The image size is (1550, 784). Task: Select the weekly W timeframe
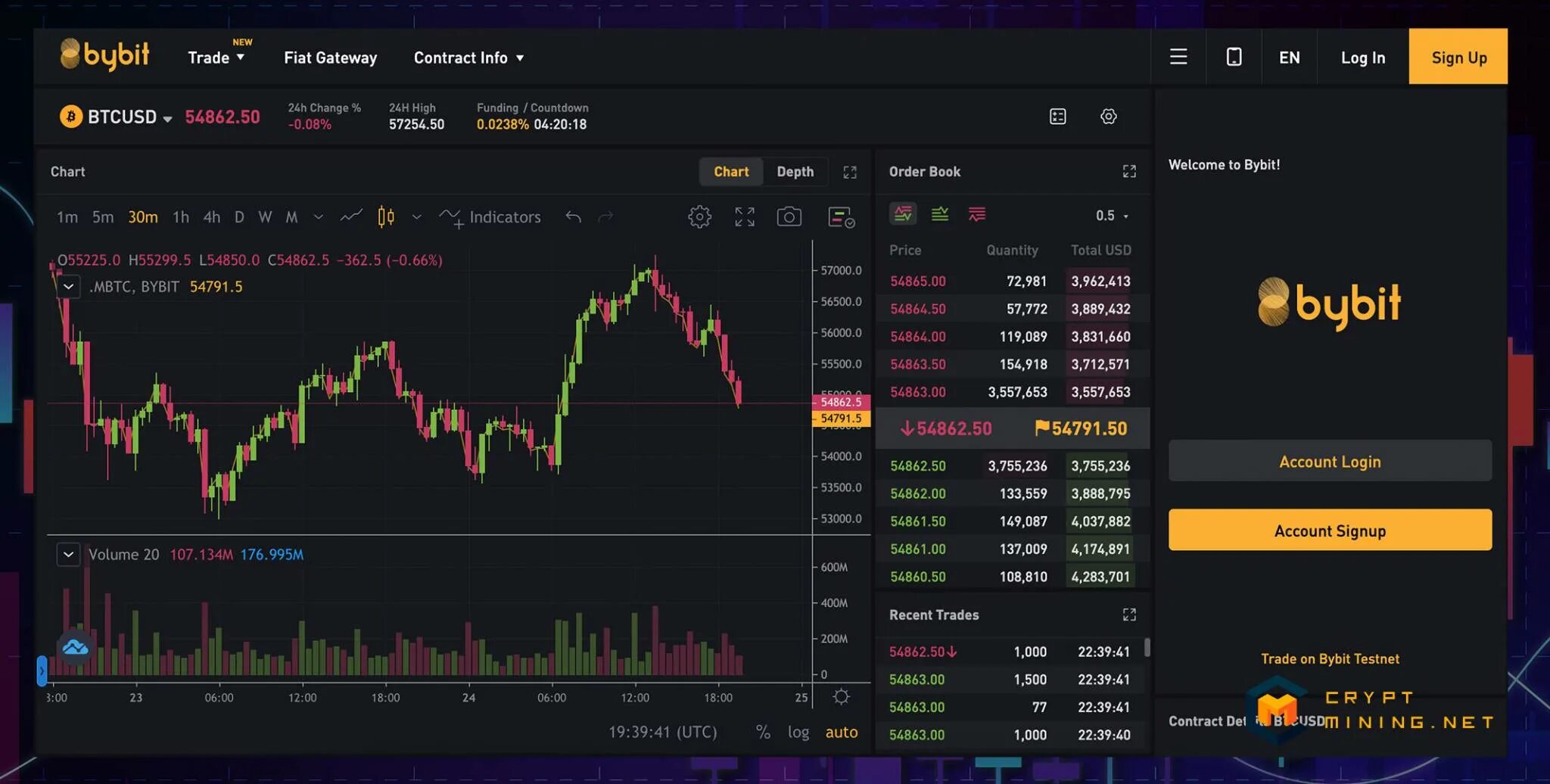(265, 217)
